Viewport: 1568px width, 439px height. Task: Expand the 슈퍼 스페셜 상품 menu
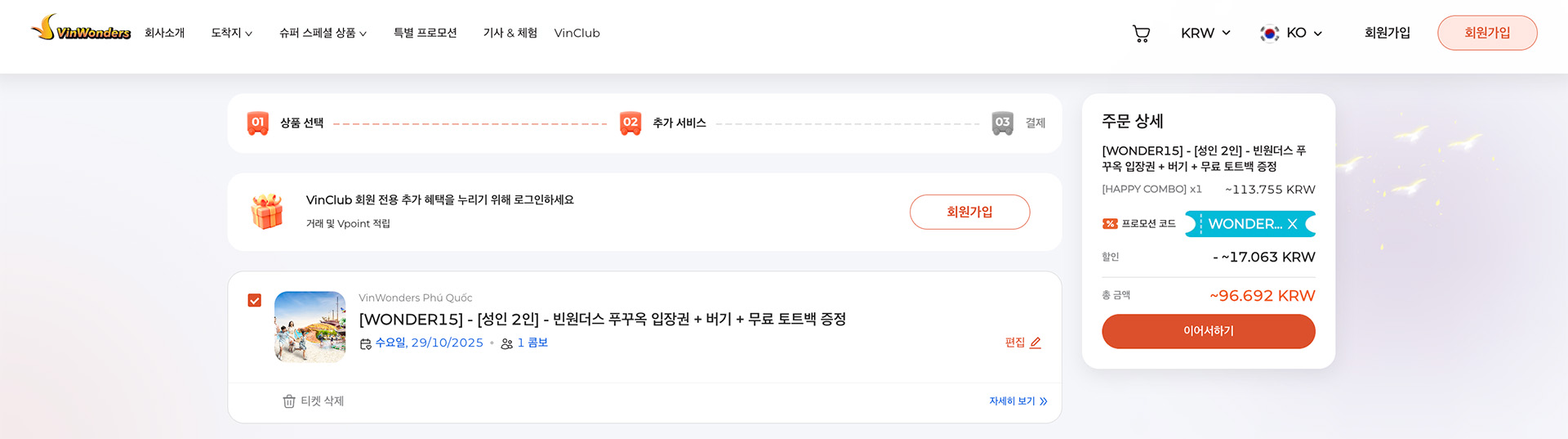pos(323,34)
